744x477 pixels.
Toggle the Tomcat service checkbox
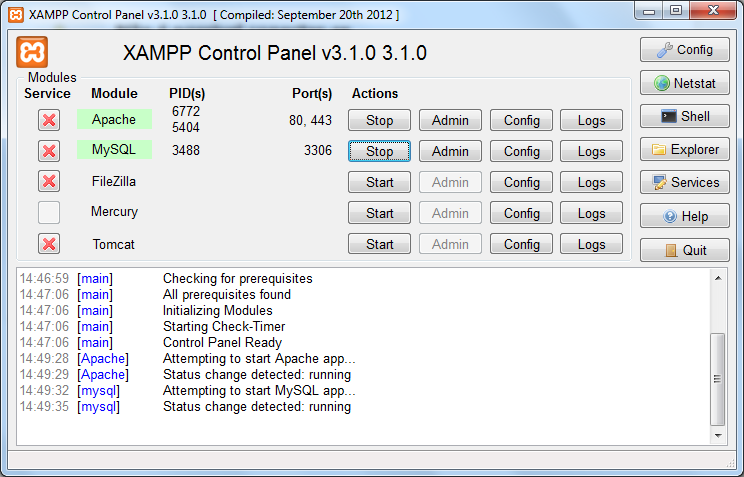click(49, 244)
